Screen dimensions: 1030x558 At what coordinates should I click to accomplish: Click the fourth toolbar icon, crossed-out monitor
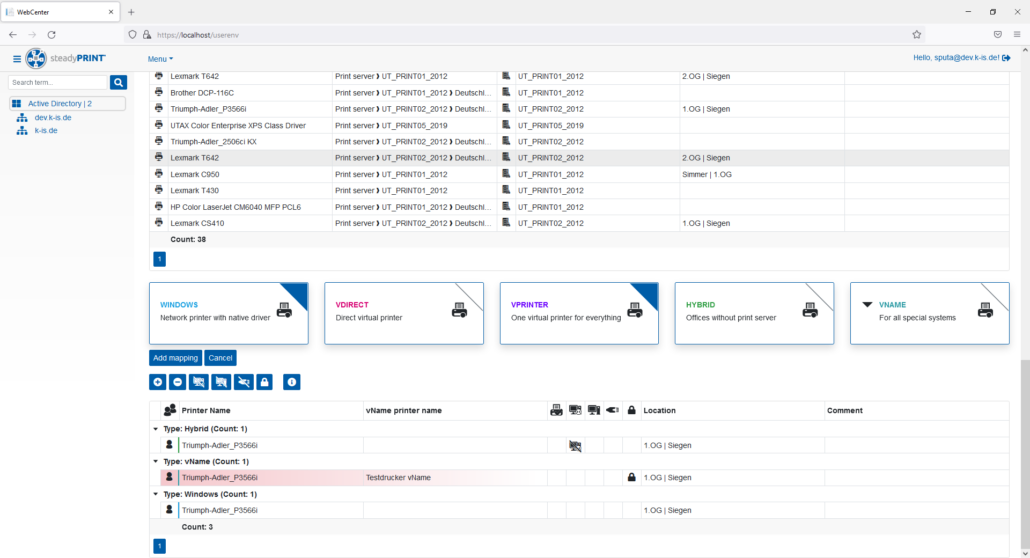[x=221, y=382]
